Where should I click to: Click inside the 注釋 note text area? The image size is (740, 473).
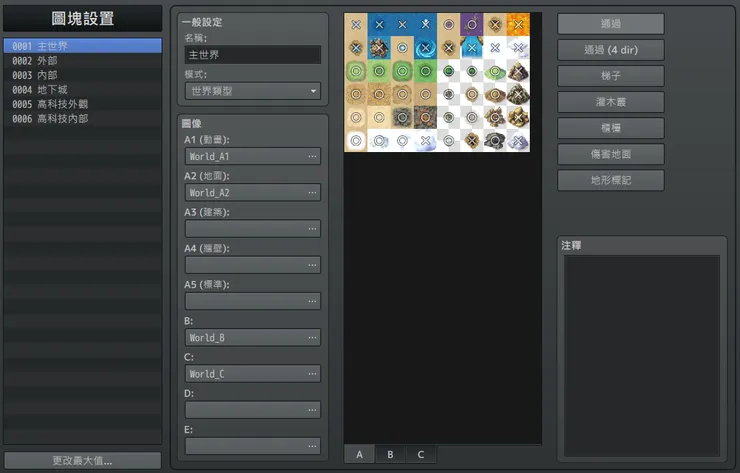coord(642,356)
